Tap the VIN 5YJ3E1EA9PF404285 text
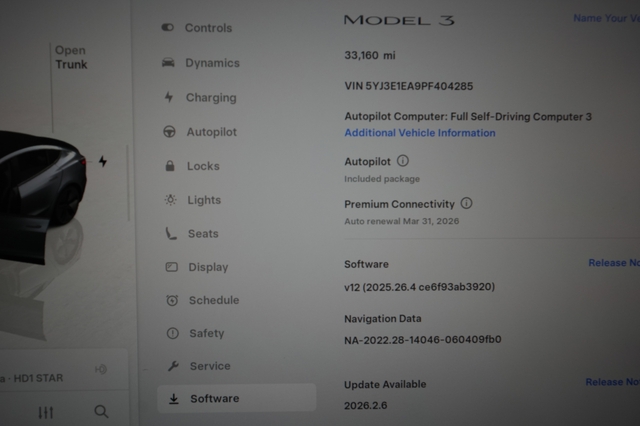The height and width of the screenshot is (426, 640). coord(409,86)
